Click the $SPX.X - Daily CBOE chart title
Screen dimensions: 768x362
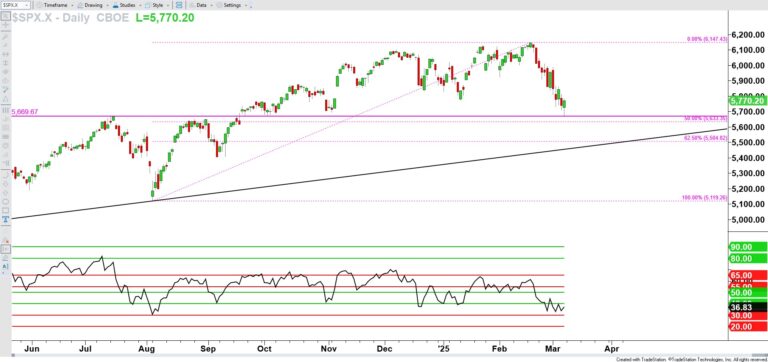point(72,18)
